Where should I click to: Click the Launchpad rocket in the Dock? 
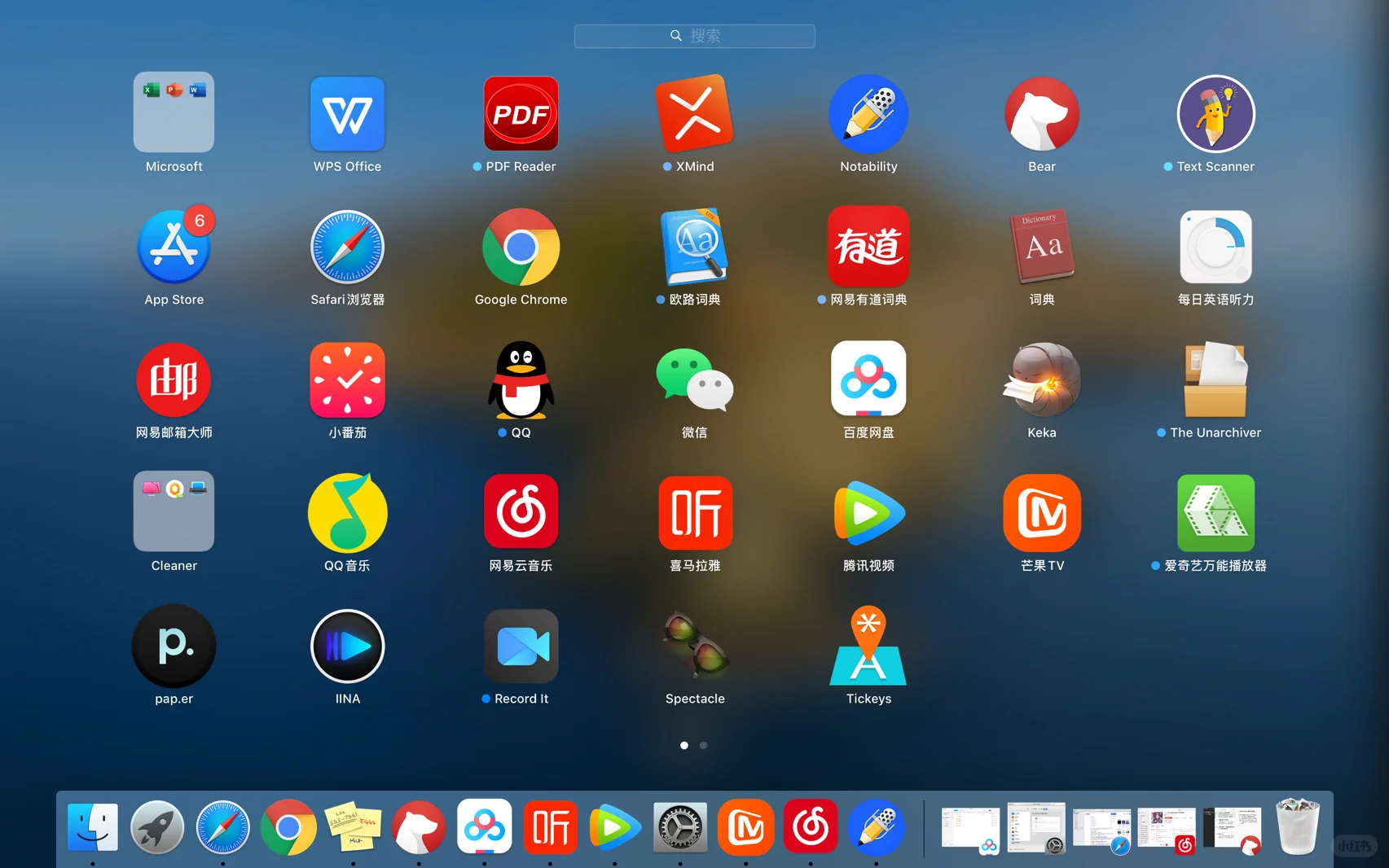157,826
